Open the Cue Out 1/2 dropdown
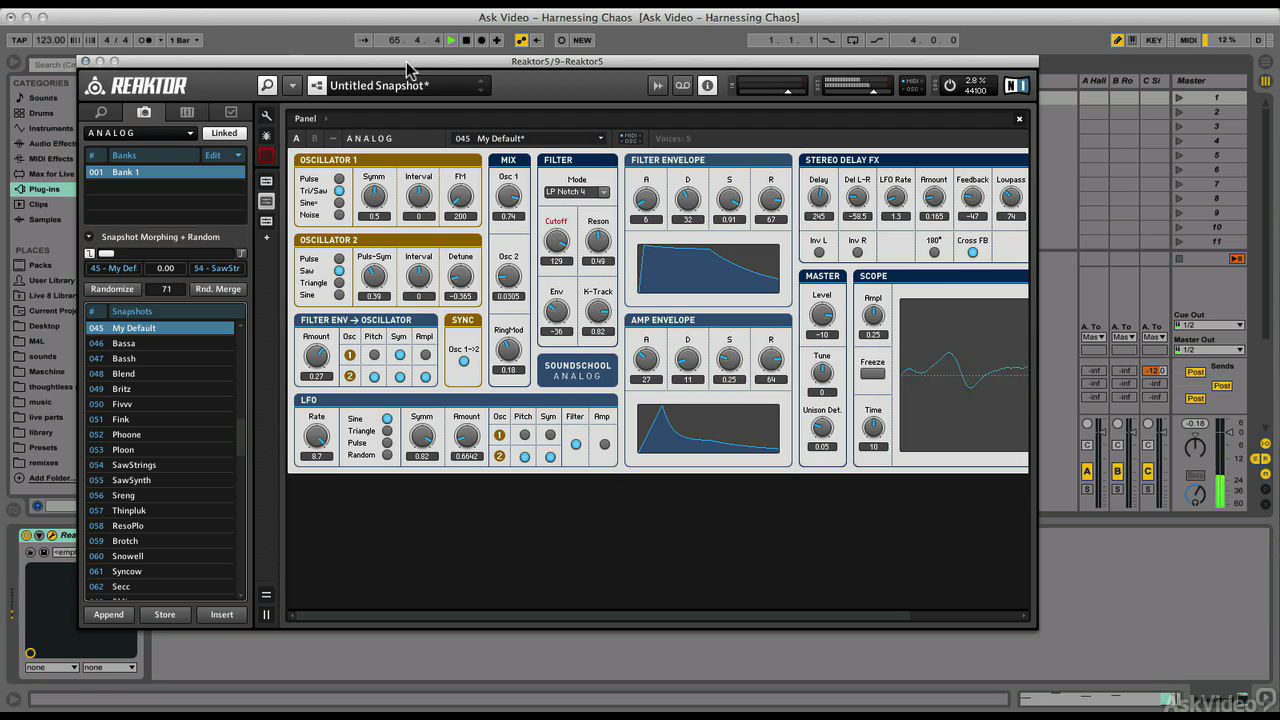Image resolution: width=1280 pixels, height=720 pixels. (x=1209, y=325)
